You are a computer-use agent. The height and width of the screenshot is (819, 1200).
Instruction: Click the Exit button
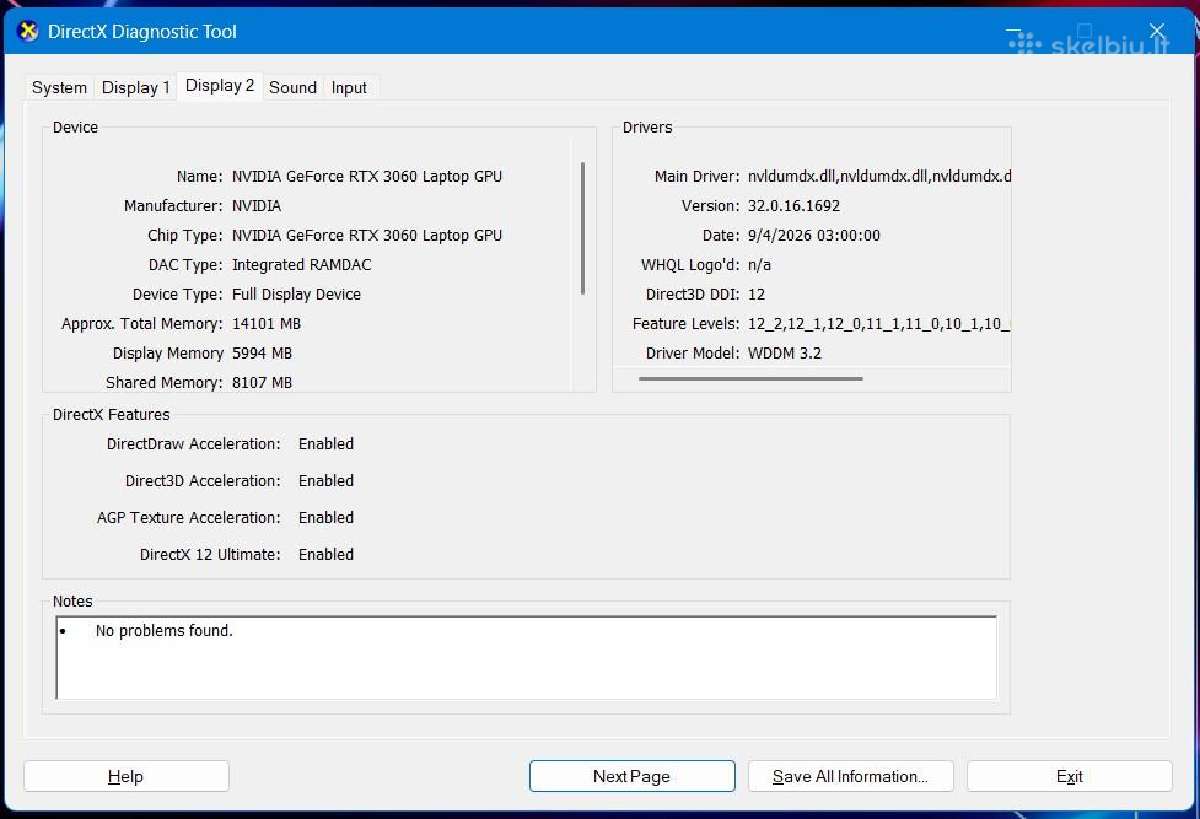[1070, 776]
